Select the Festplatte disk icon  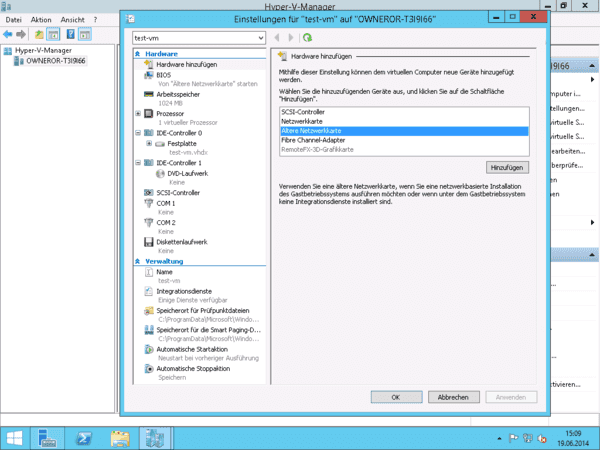[160, 144]
